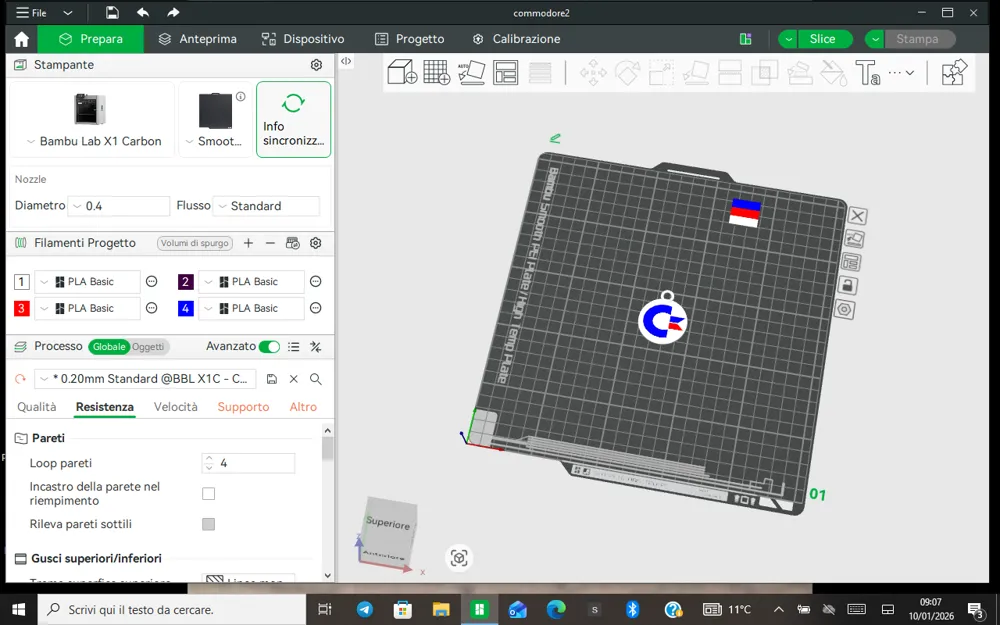Switch to the Anteprima tab
Viewport: 1000px width, 625px height.
(x=198, y=39)
